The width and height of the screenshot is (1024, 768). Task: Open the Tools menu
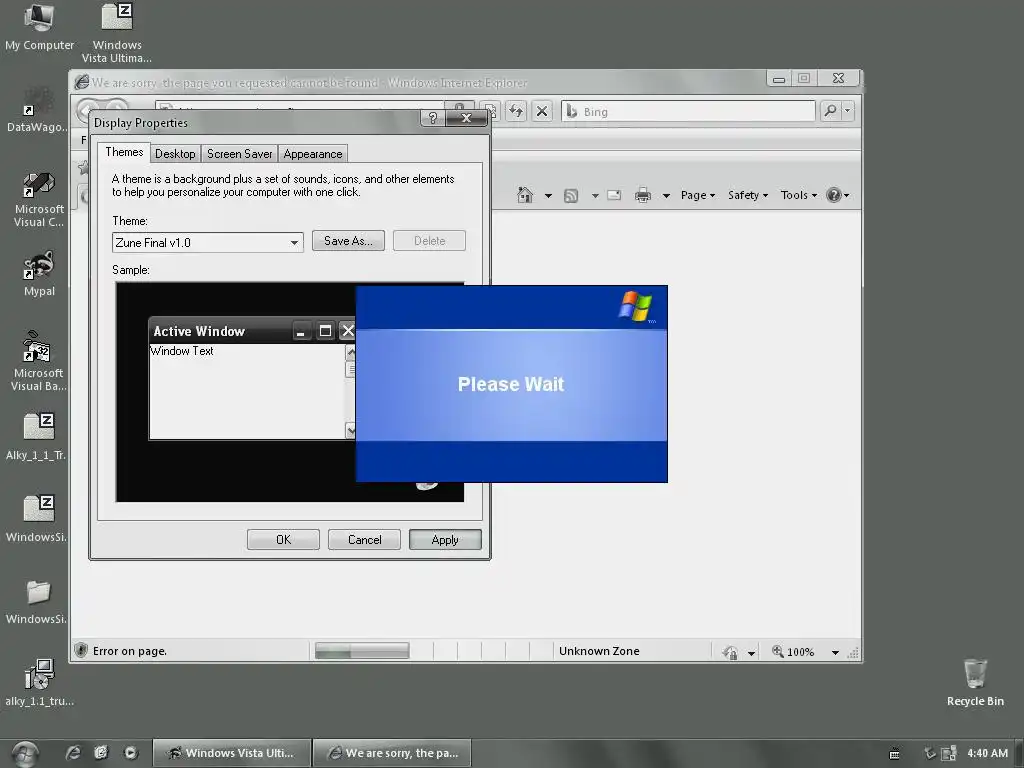[x=798, y=195]
